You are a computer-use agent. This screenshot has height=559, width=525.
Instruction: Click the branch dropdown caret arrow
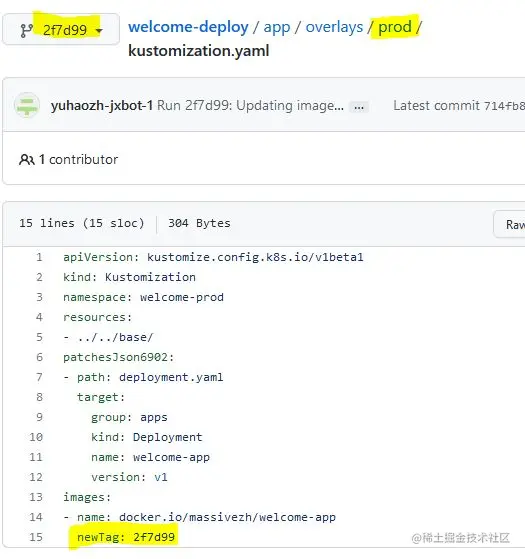pos(99,31)
